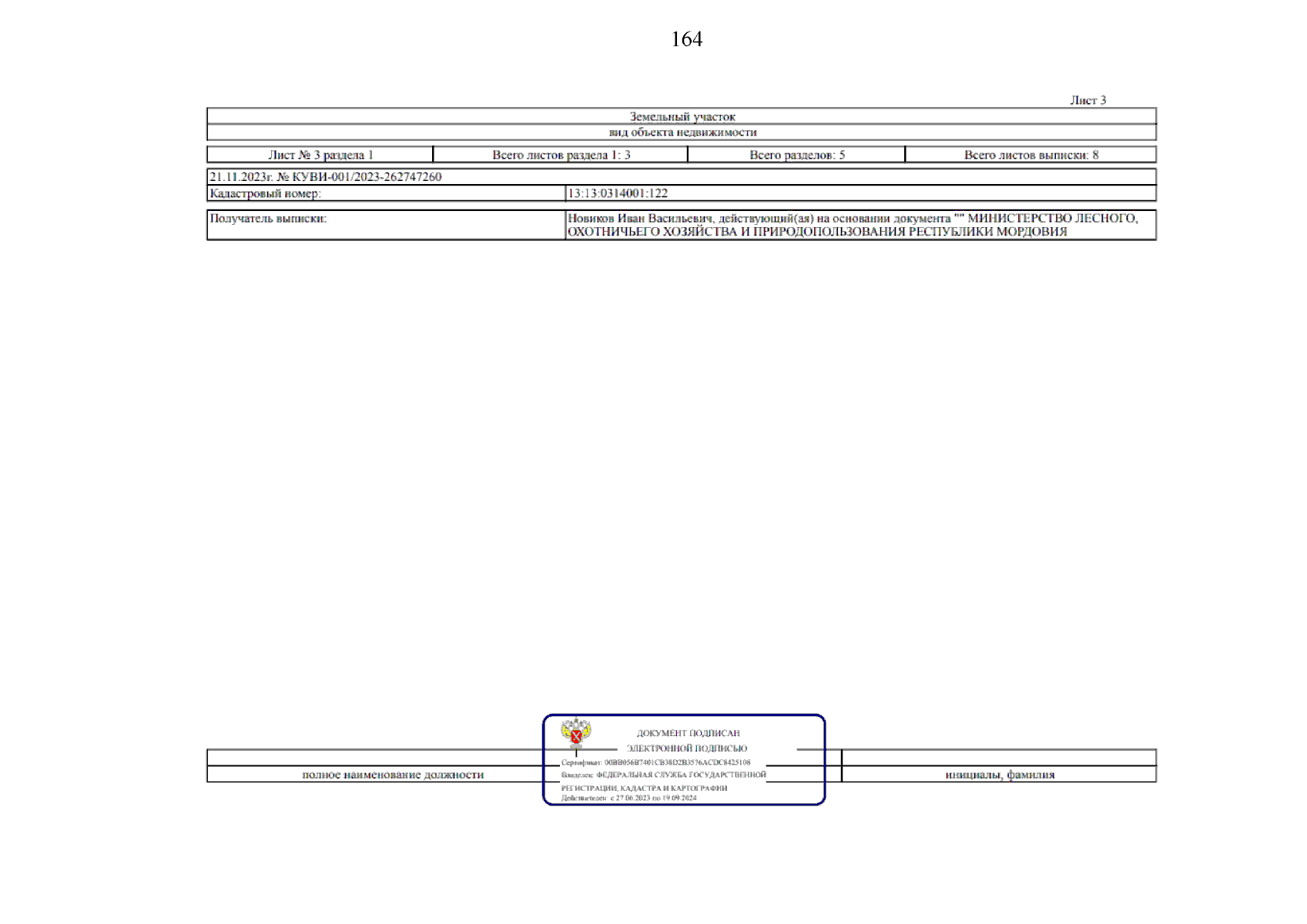The width and height of the screenshot is (1307, 924).
Task: Click the page number 164
Action: (686, 39)
